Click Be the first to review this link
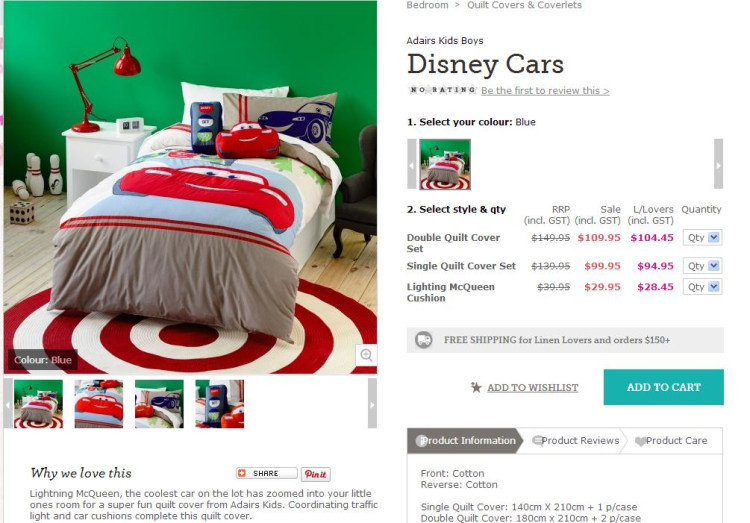The image size is (750, 523). [x=545, y=90]
